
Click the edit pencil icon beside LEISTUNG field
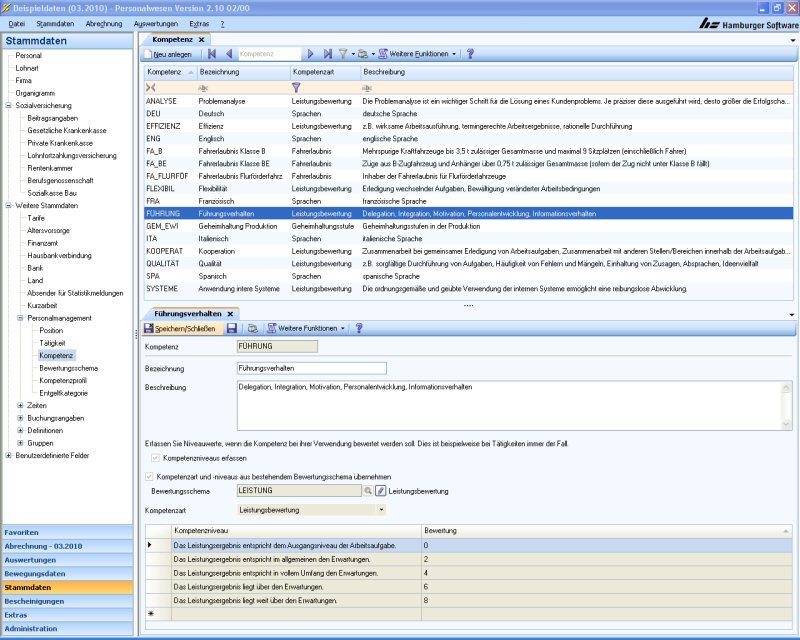tap(380, 492)
